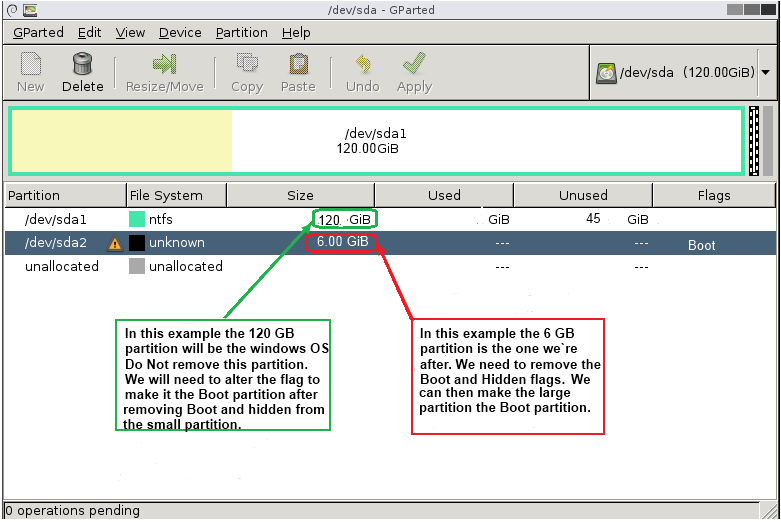Click the Paste clipboard icon

pyautogui.click(x=298, y=64)
